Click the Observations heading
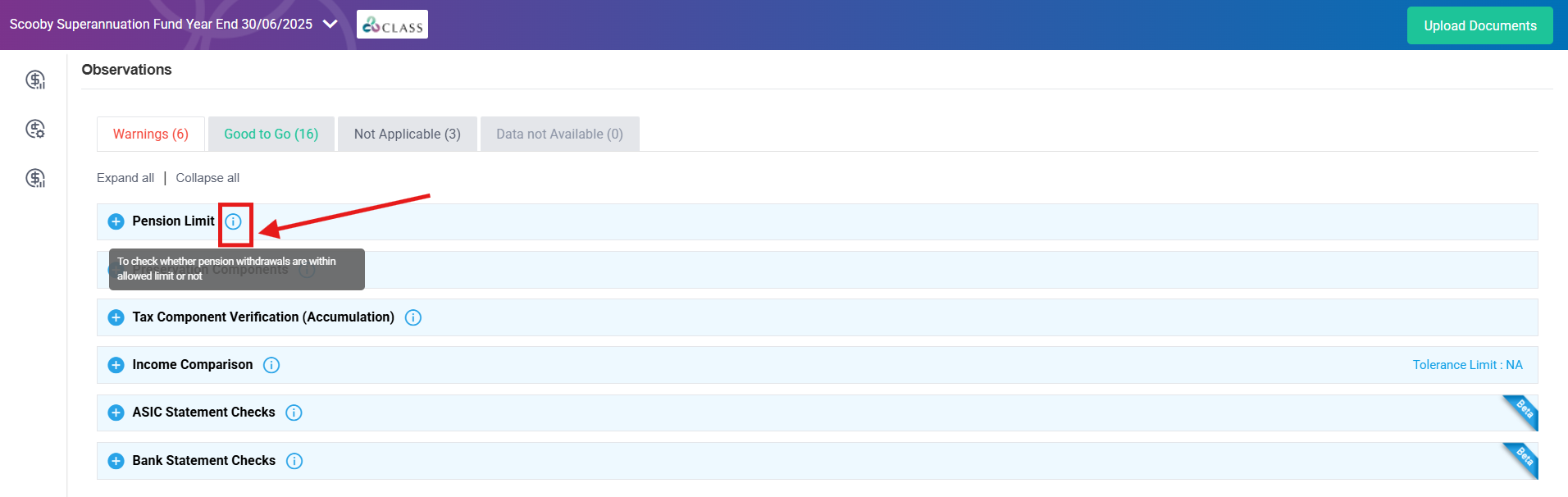 coord(126,70)
